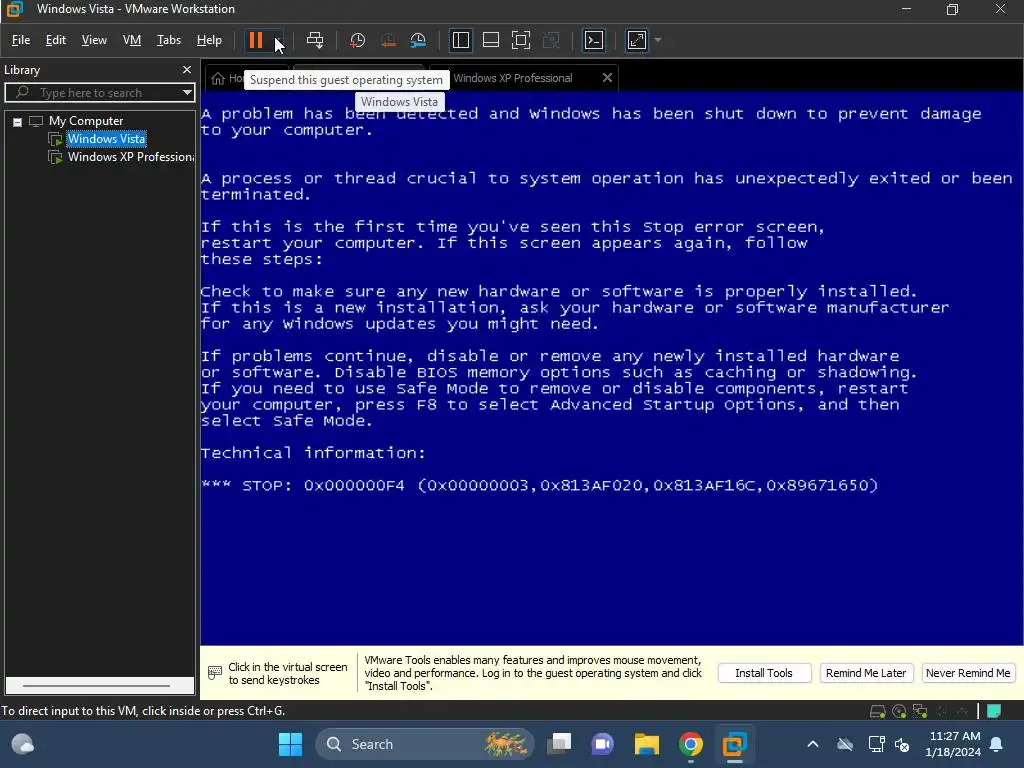Switch to the Home tab

tap(225, 78)
